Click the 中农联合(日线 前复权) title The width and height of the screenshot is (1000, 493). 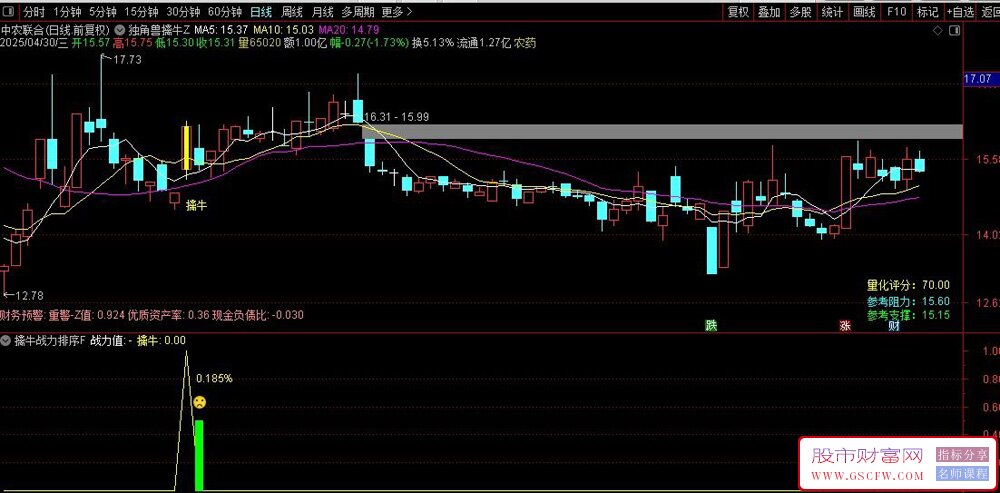(55, 30)
